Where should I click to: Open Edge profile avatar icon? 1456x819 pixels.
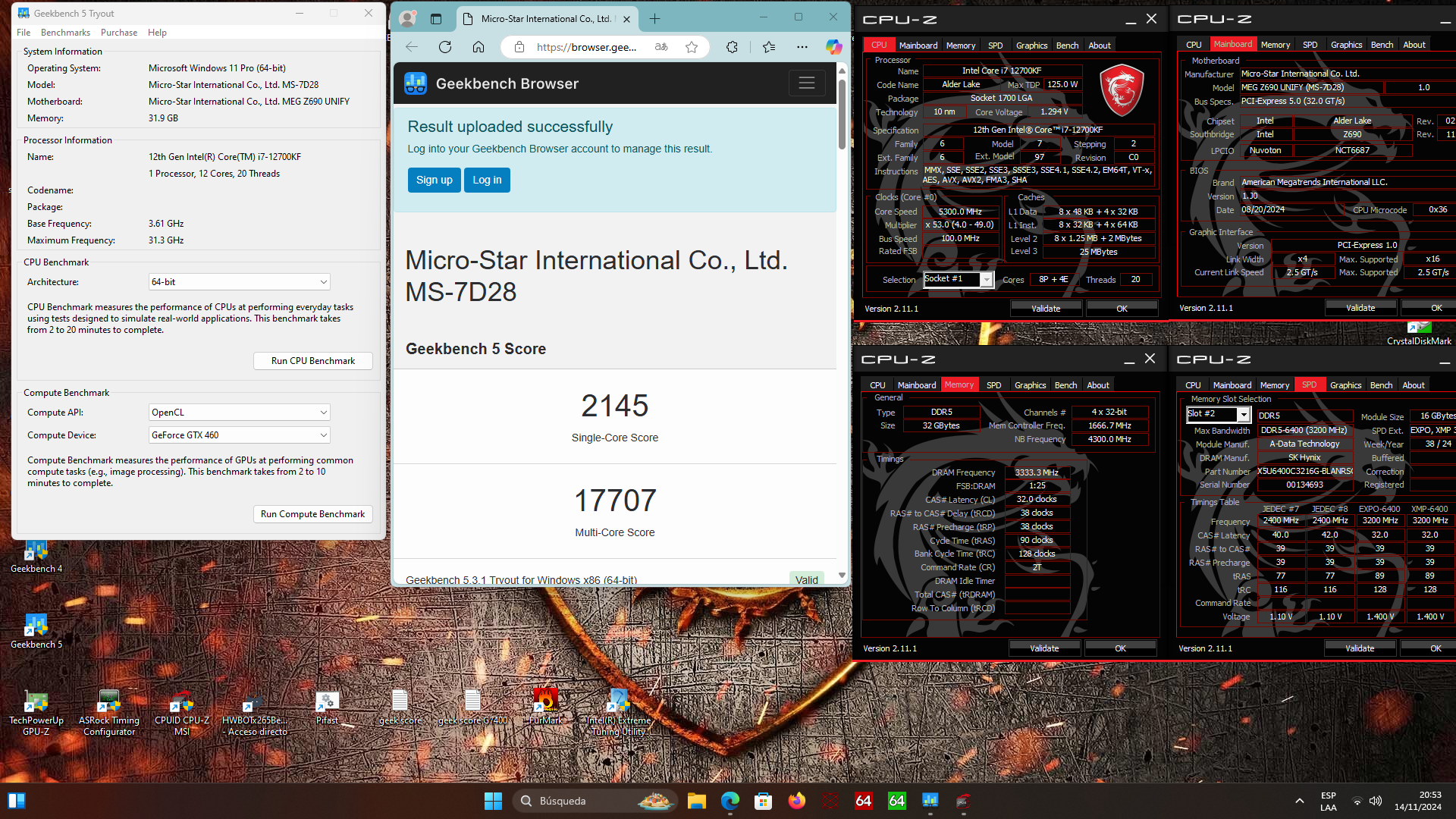pos(408,18)
